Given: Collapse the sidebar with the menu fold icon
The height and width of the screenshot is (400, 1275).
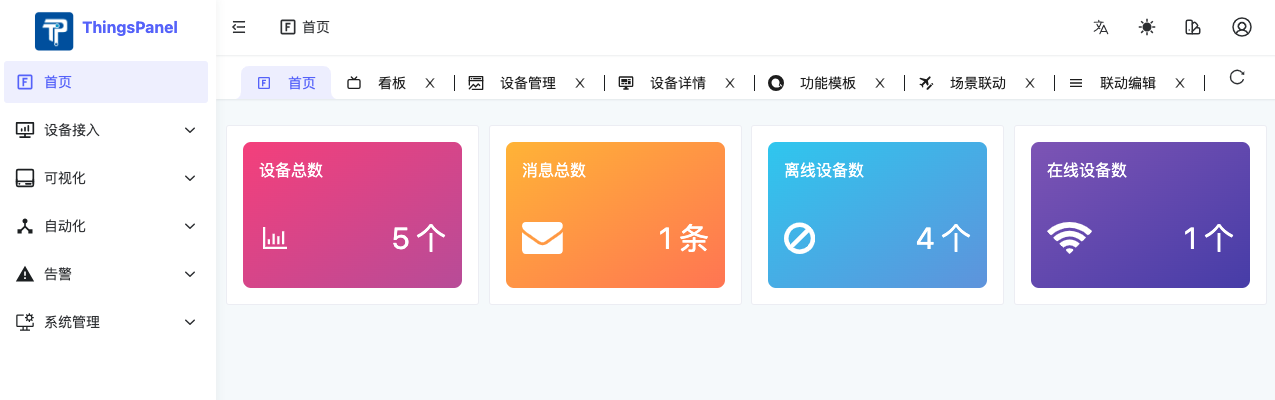Looking at the screenshot, I should coord(239,27).
